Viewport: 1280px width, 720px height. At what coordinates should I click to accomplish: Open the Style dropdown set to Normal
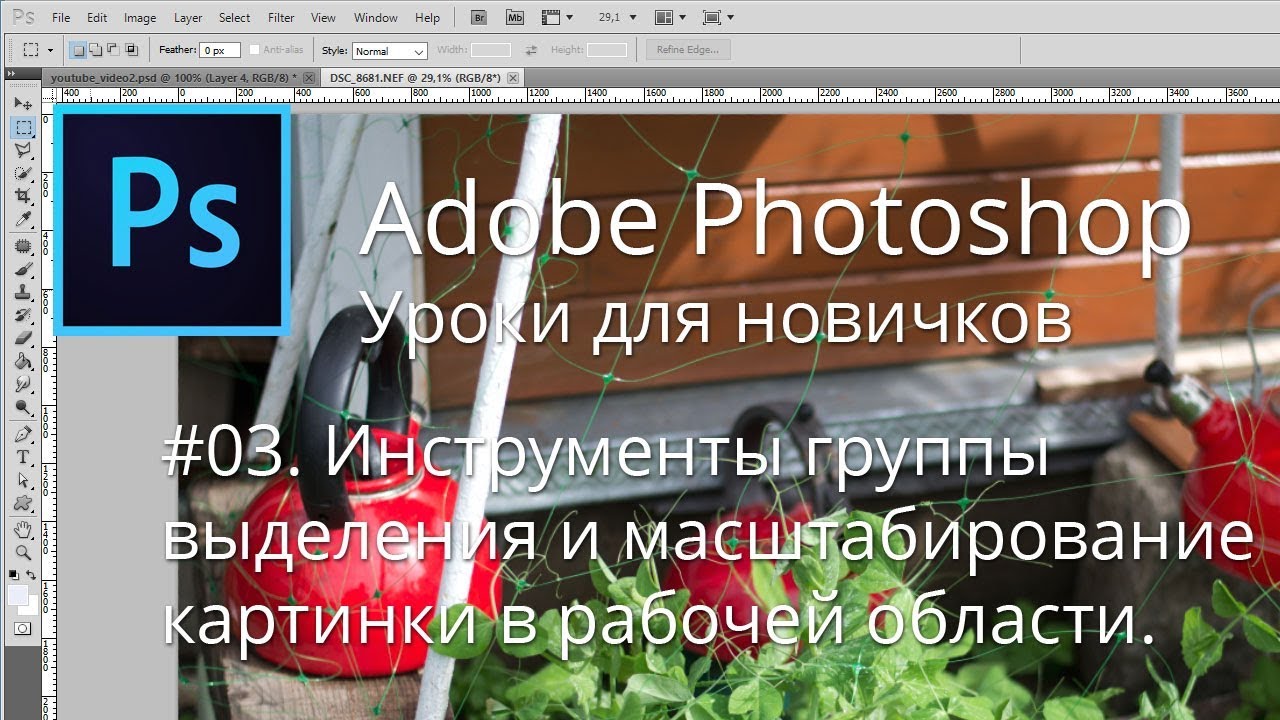pos(389,51)
